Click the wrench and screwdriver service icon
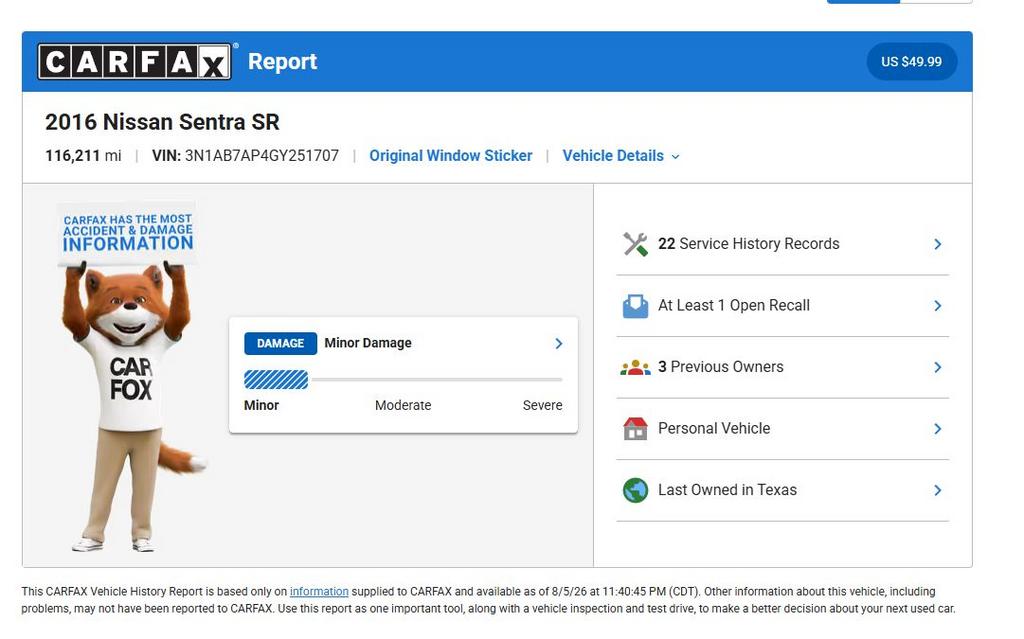Viewport: 1024px width, 639px height. click(x=635, y=244)
